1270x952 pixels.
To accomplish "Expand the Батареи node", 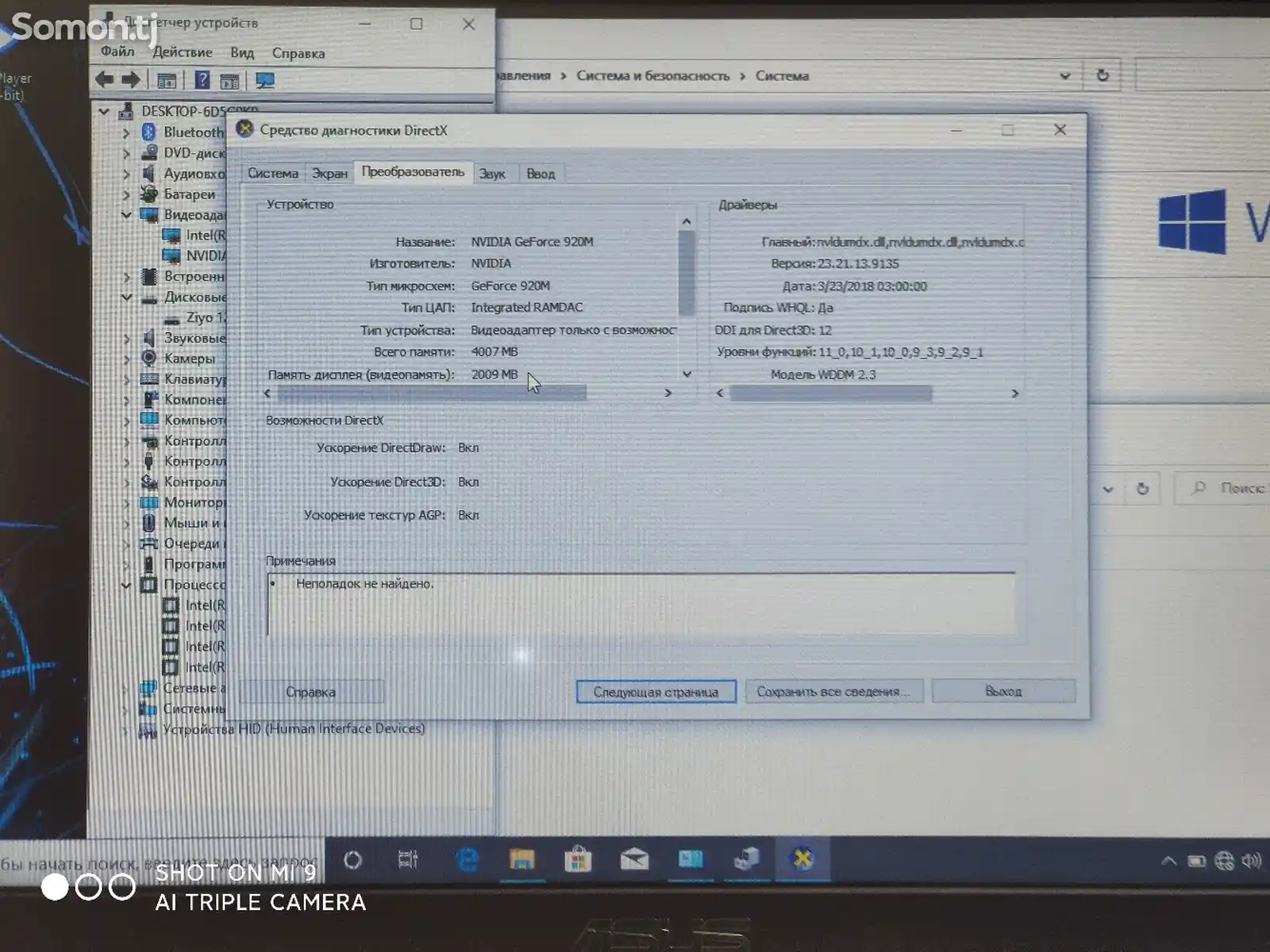I will pyautogui.click(x=126, y=194).
